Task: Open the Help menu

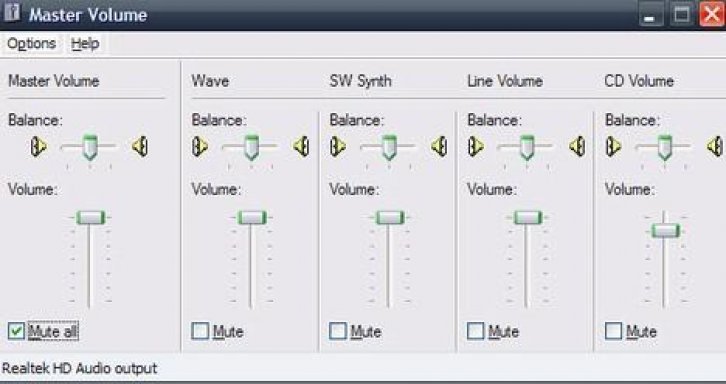Action: (x=85, y=44)
